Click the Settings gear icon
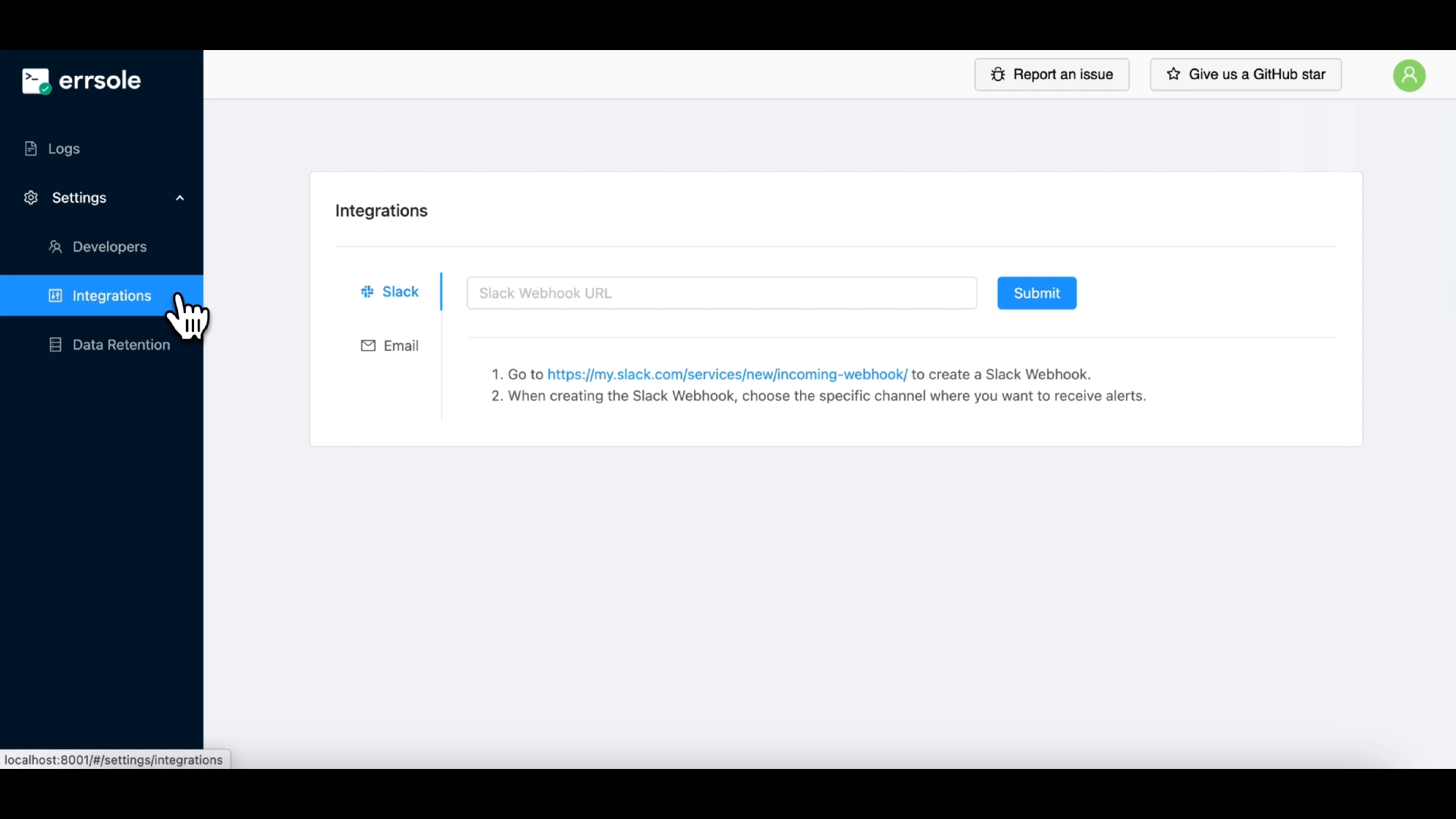Image resolution: width=1456 pixels, height=819 pixels. point(31,198)
